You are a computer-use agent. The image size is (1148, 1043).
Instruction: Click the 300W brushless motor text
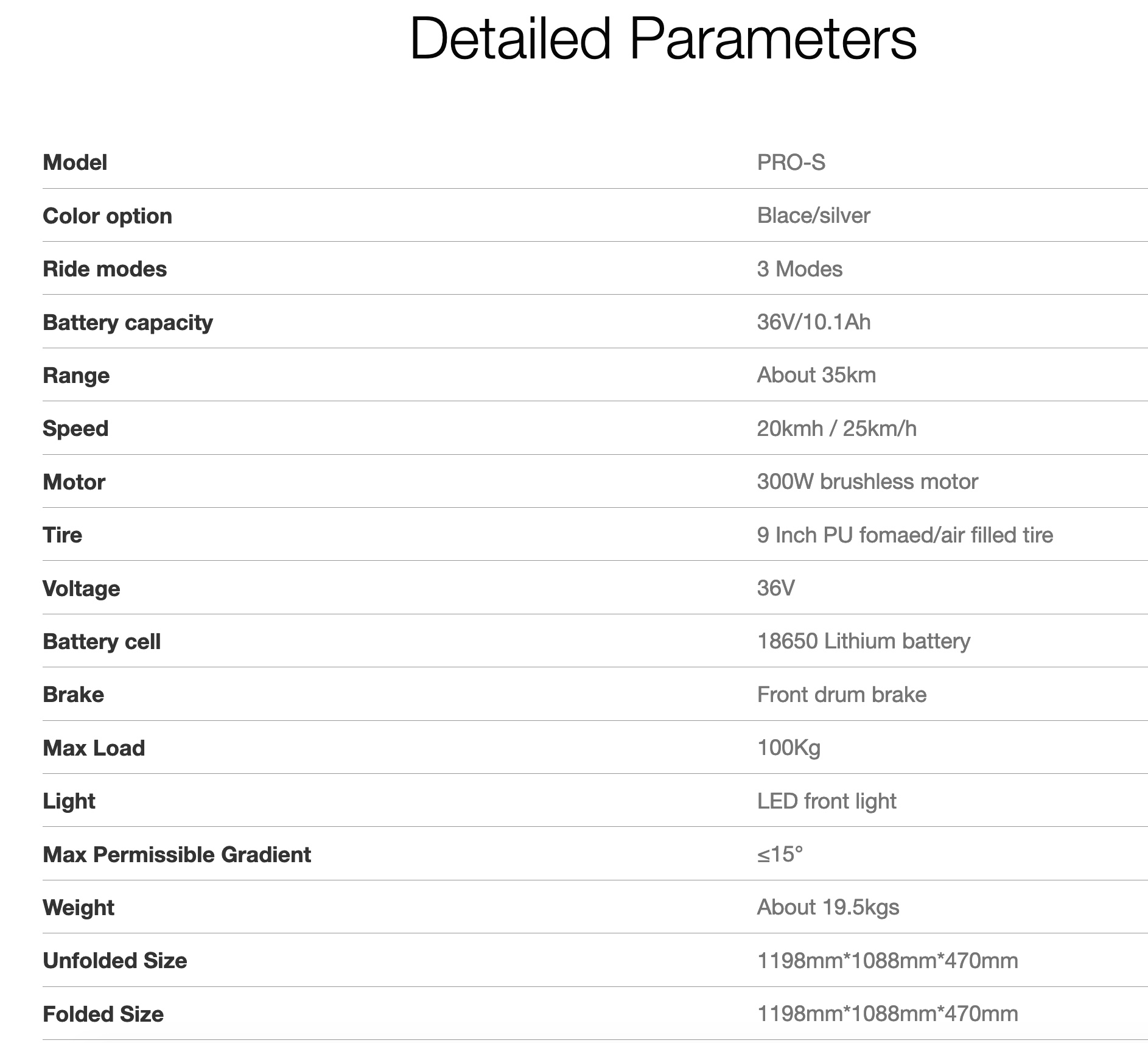click(867, 482)
